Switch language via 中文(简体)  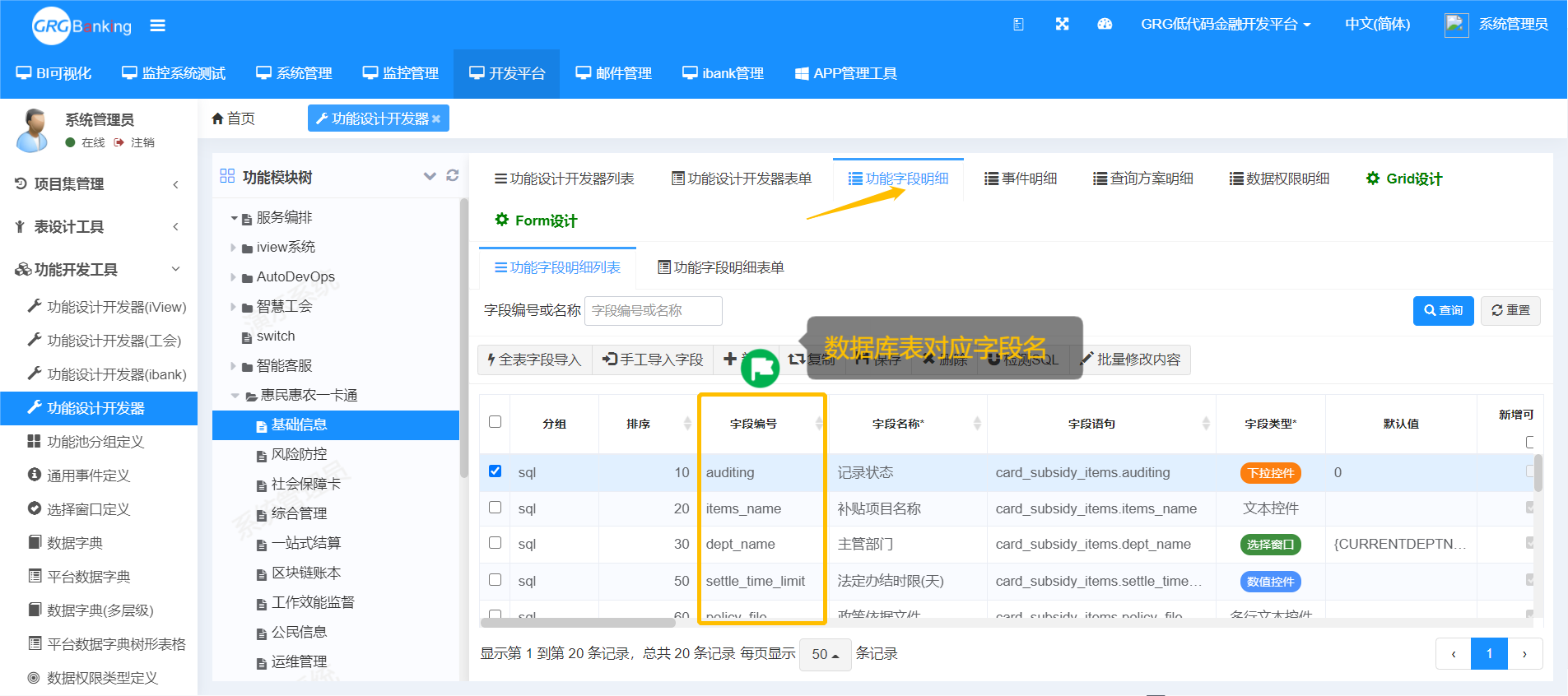point(1377,25)
